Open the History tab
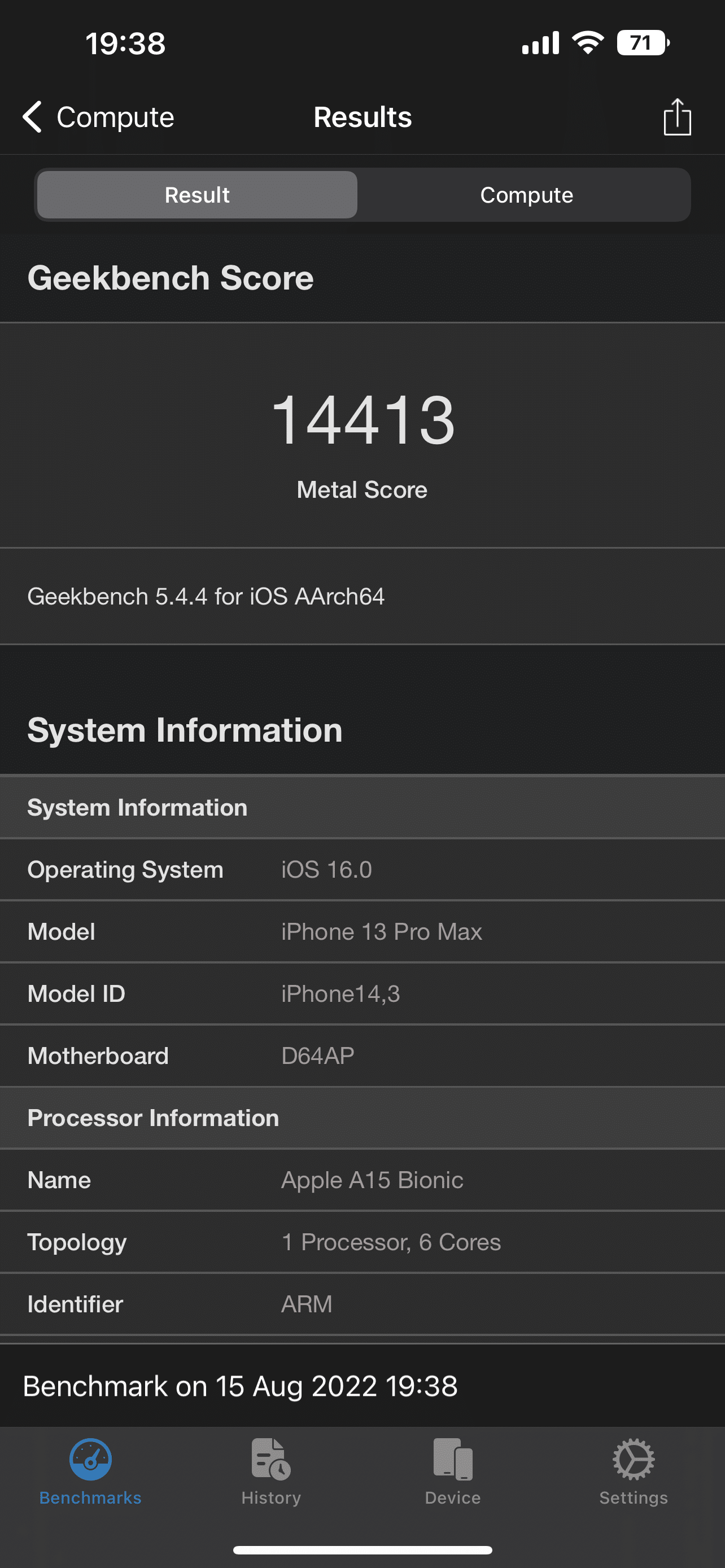The width and height of the screenshot is (725, 1568). pyautogui.click(x=271, y=1472)
